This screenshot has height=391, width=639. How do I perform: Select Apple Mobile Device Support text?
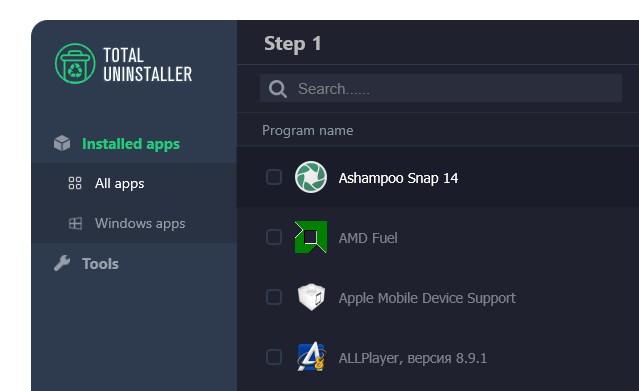pos(427,298)
